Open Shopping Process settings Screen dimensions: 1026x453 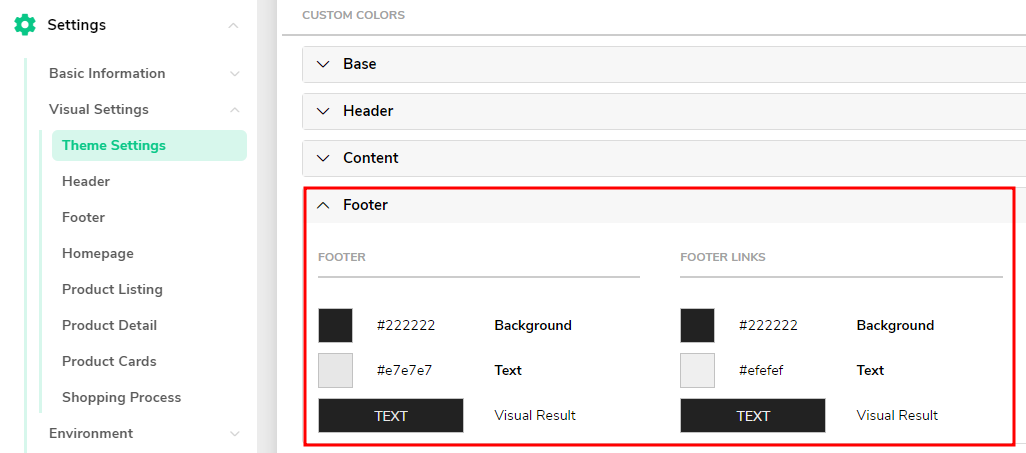(x=121, y=397)
